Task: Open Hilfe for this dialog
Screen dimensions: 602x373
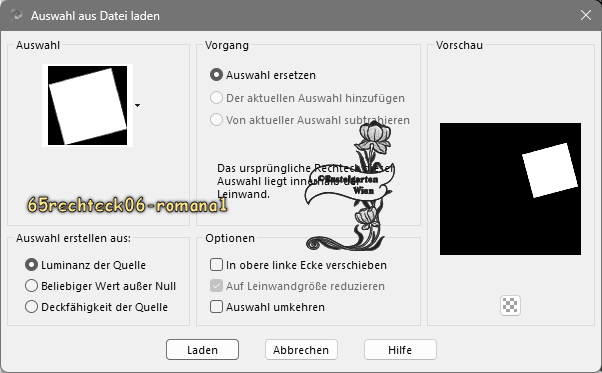Action: pos(400,350)
